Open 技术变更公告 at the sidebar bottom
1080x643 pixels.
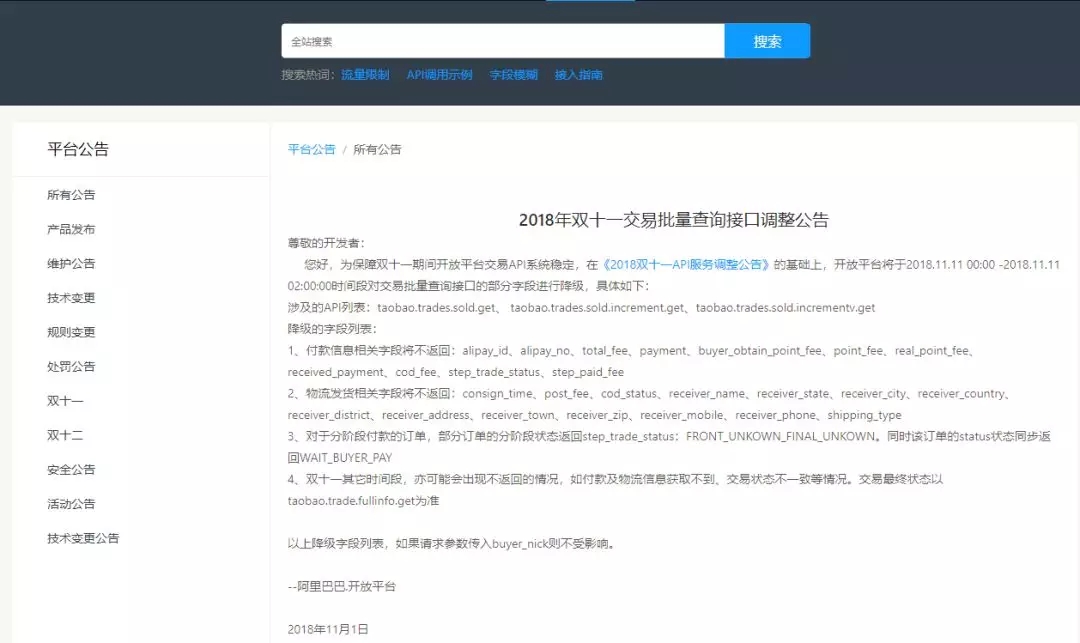(83, 538)
